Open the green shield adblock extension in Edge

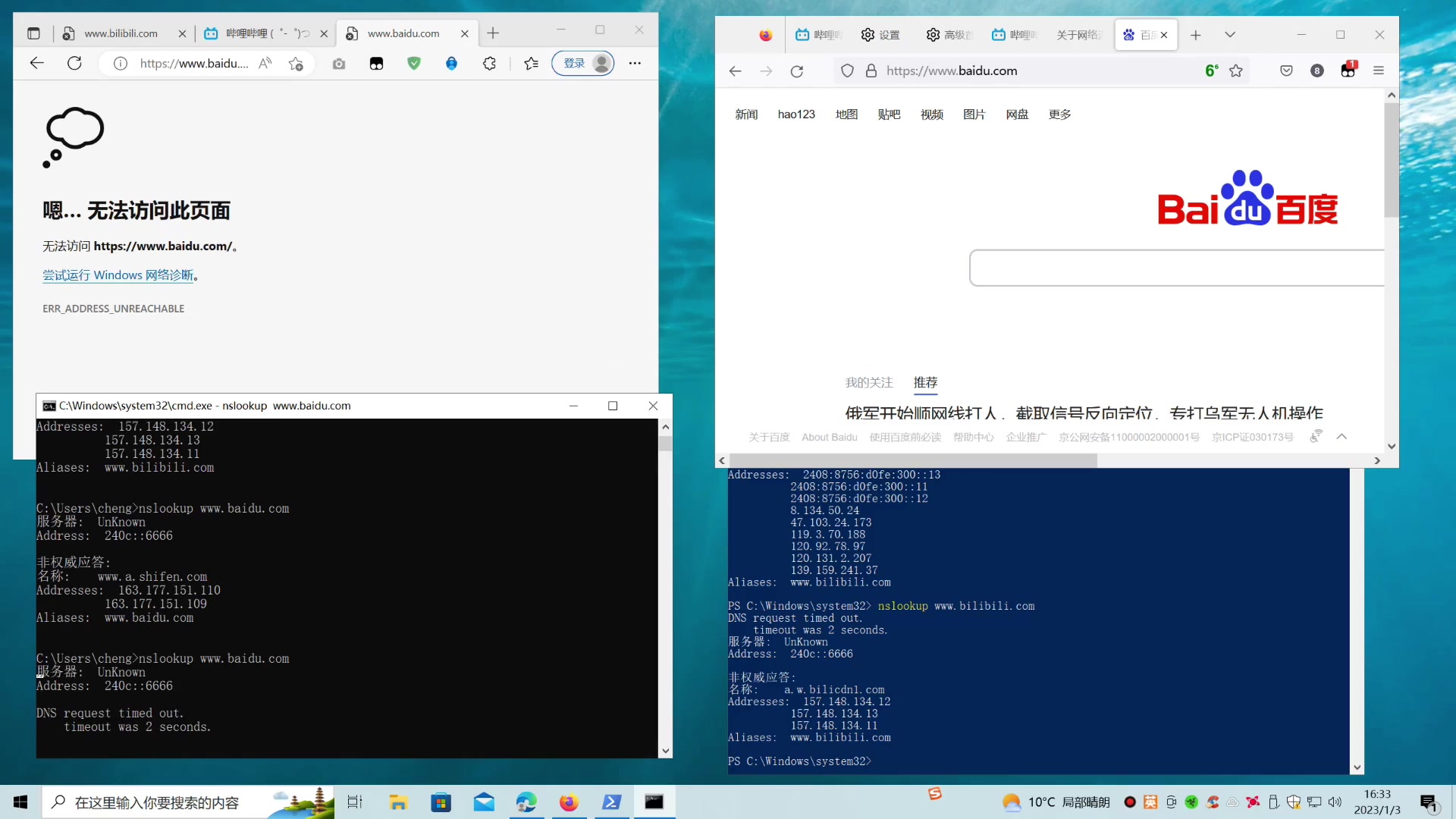pyautogui.click(x=414, y=64)
